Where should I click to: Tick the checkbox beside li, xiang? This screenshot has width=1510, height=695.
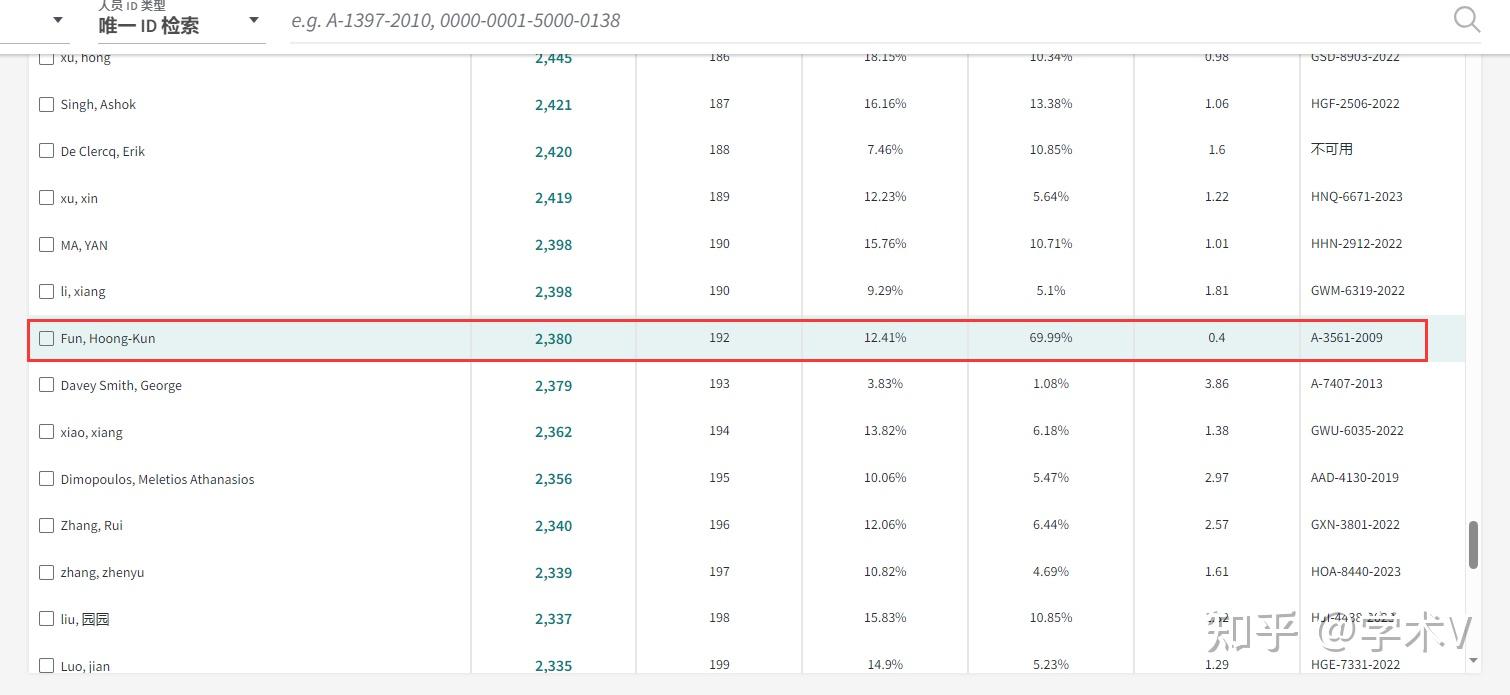46,291
